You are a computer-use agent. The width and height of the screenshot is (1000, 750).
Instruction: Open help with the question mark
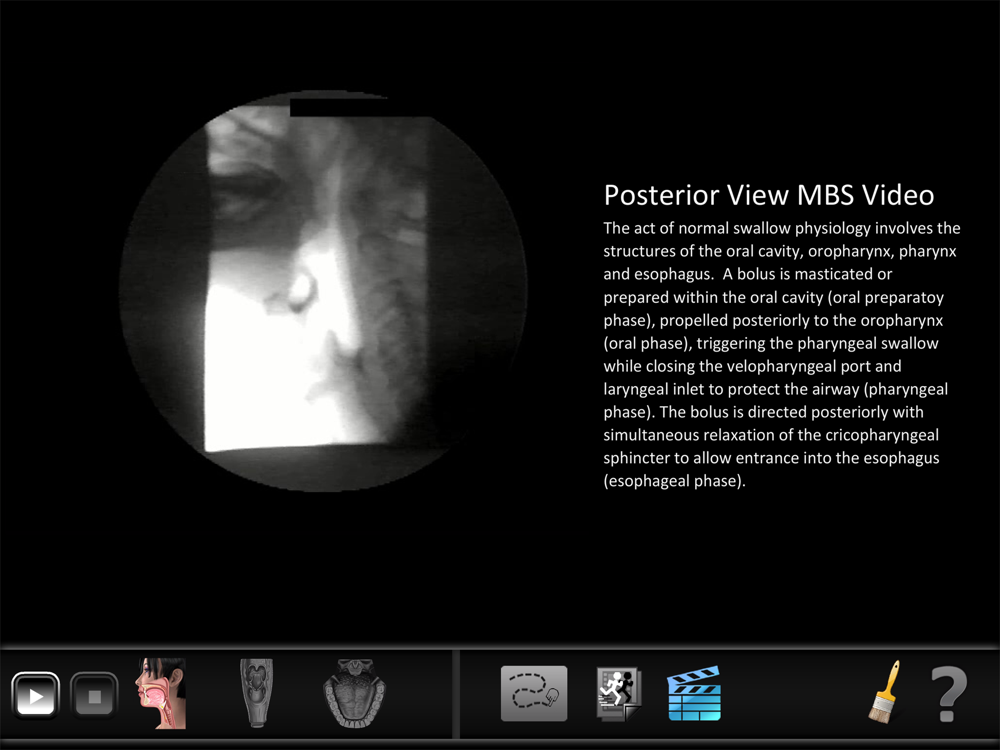[949, 694]
